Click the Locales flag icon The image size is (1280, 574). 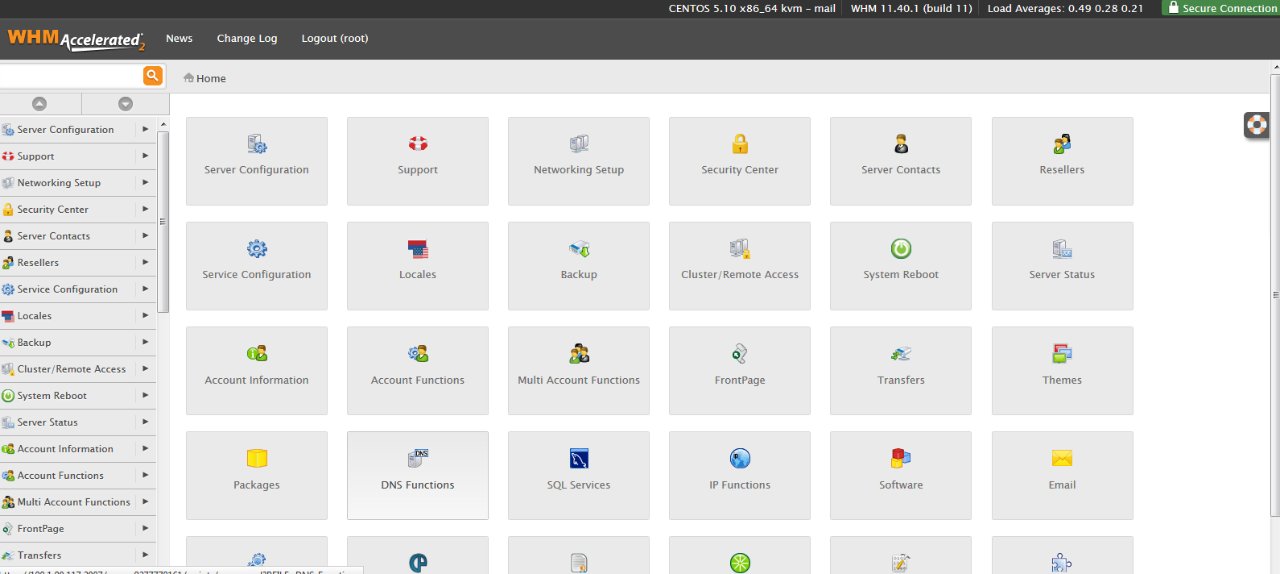(x=418, y=249)
